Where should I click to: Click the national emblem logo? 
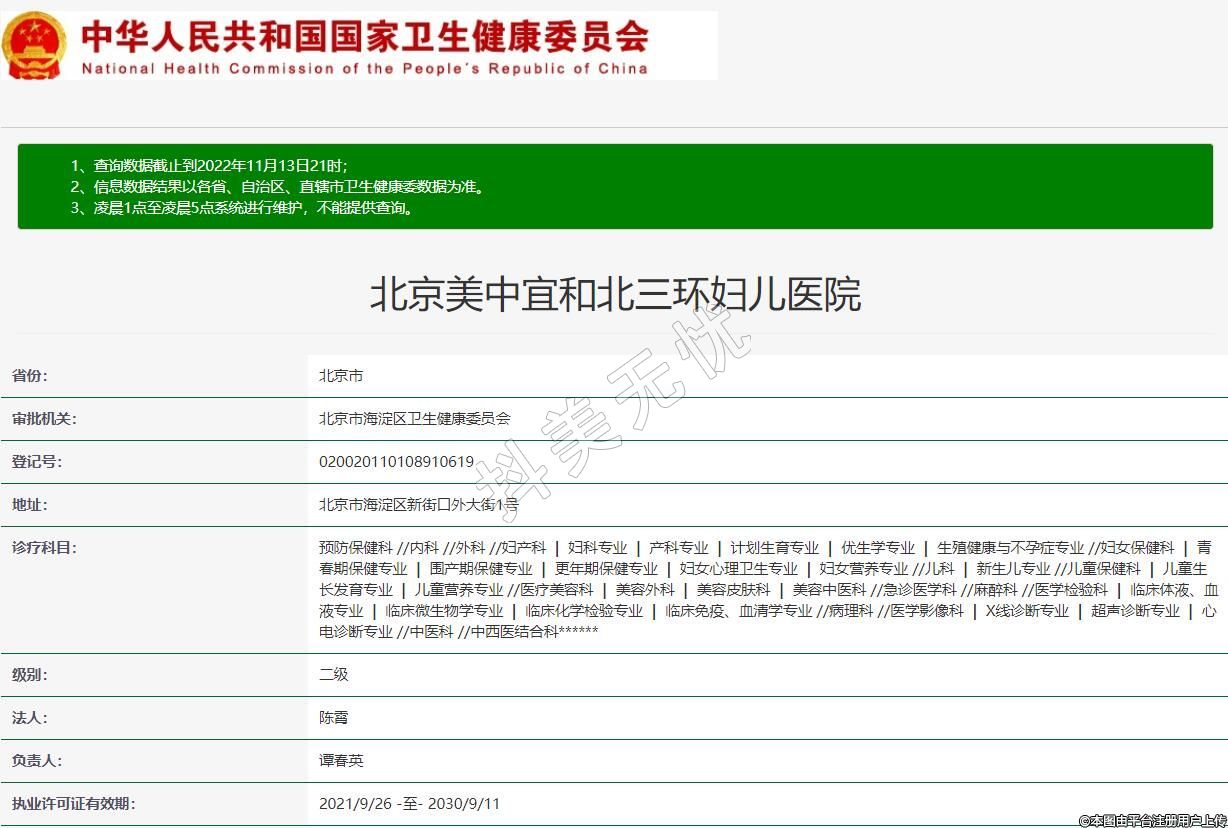[x=34, y=46]
